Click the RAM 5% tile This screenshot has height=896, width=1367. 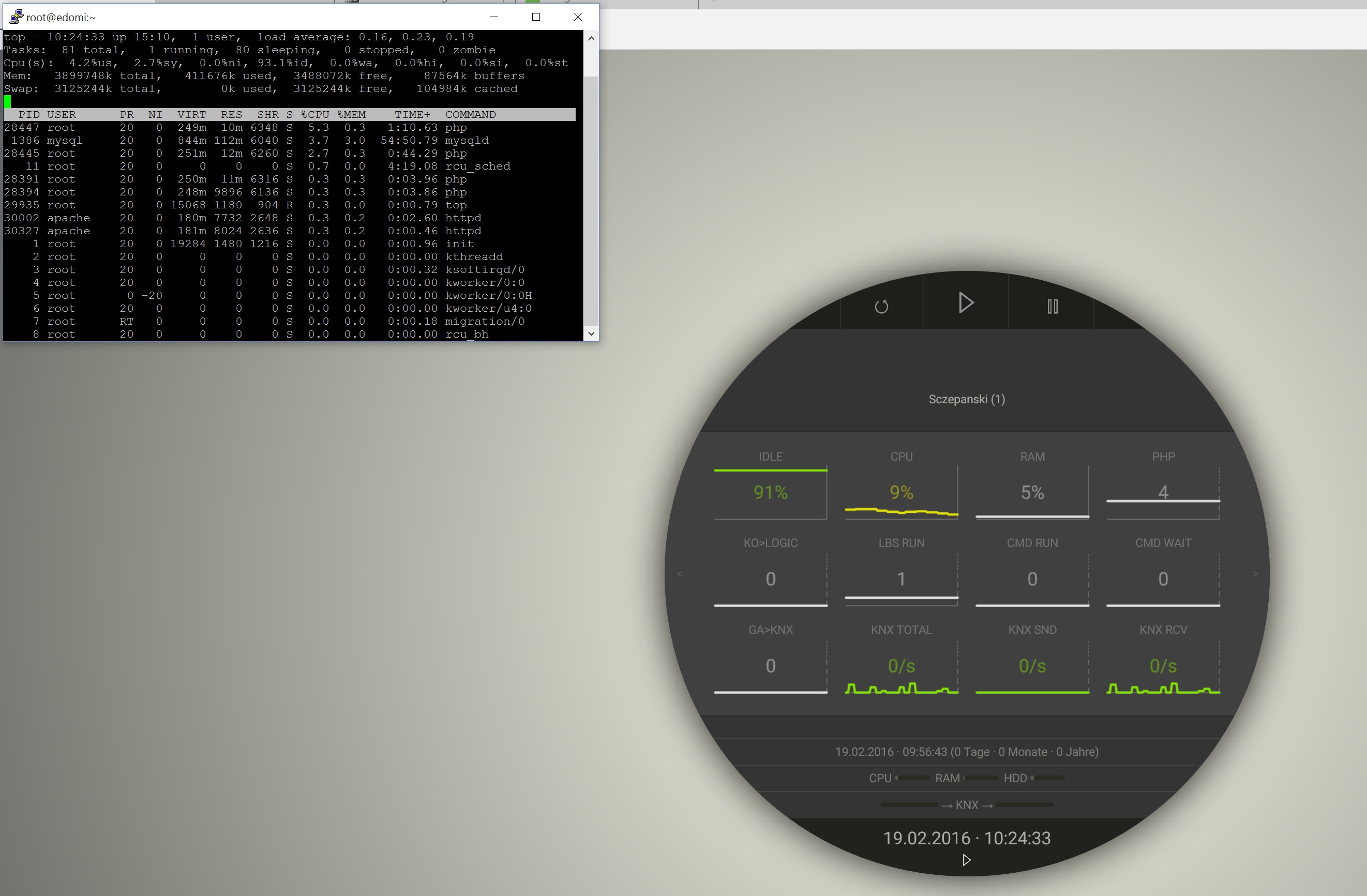click(x=1032, y=485)
